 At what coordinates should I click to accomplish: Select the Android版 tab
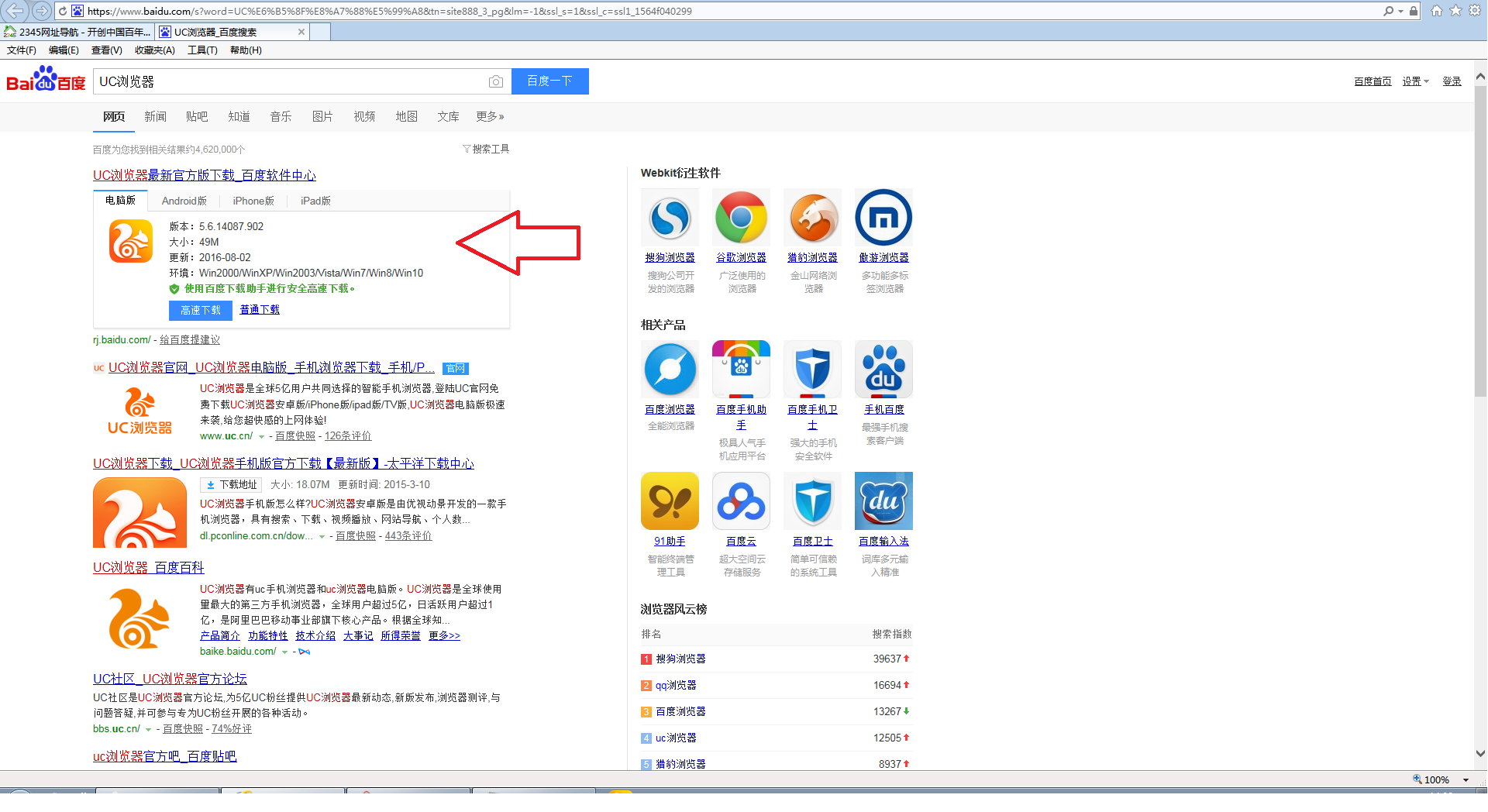184,201
